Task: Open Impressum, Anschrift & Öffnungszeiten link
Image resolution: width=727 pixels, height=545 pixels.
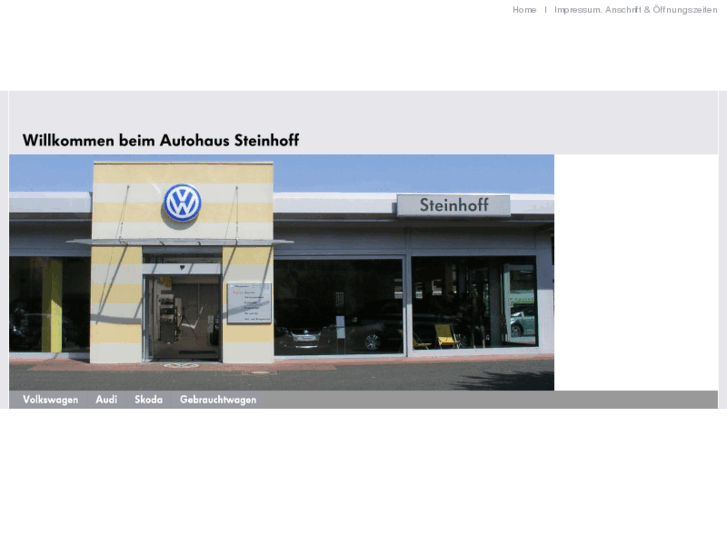Action: coord(636,10)
